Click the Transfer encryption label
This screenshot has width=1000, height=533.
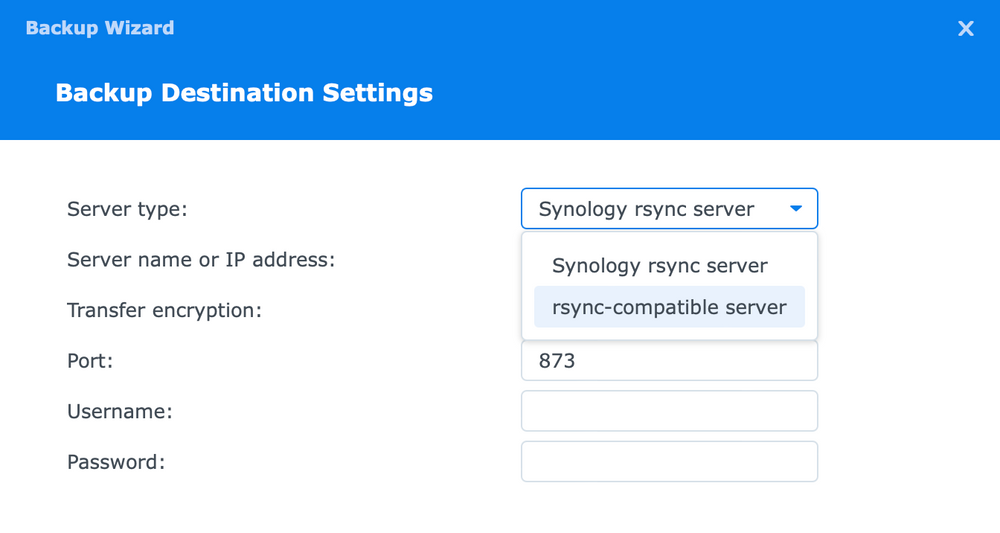[165, 310]
